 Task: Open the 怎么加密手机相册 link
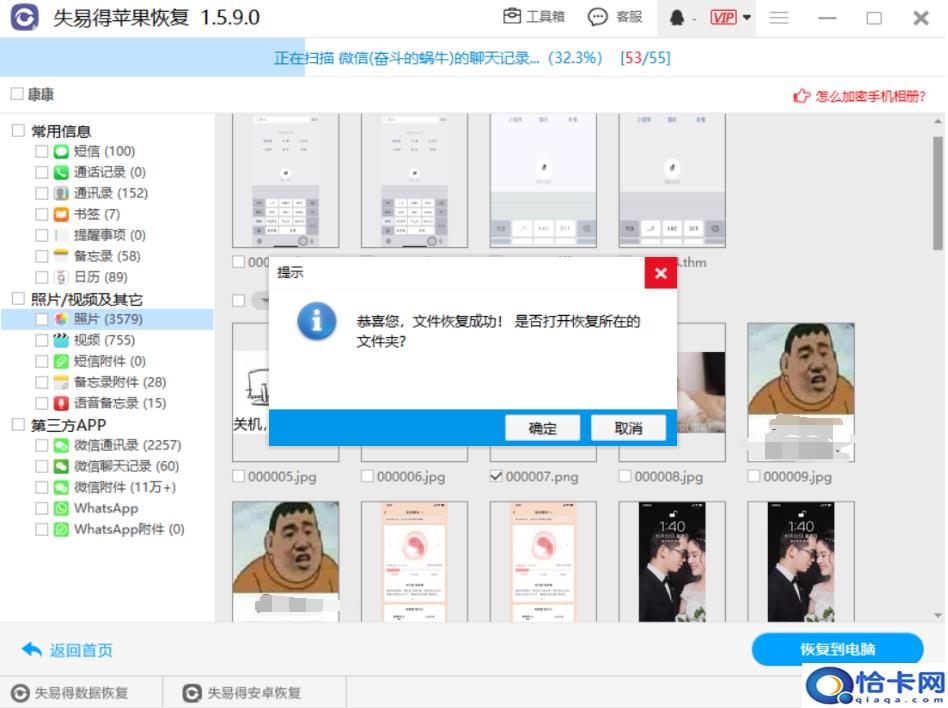tap(861, 96)
